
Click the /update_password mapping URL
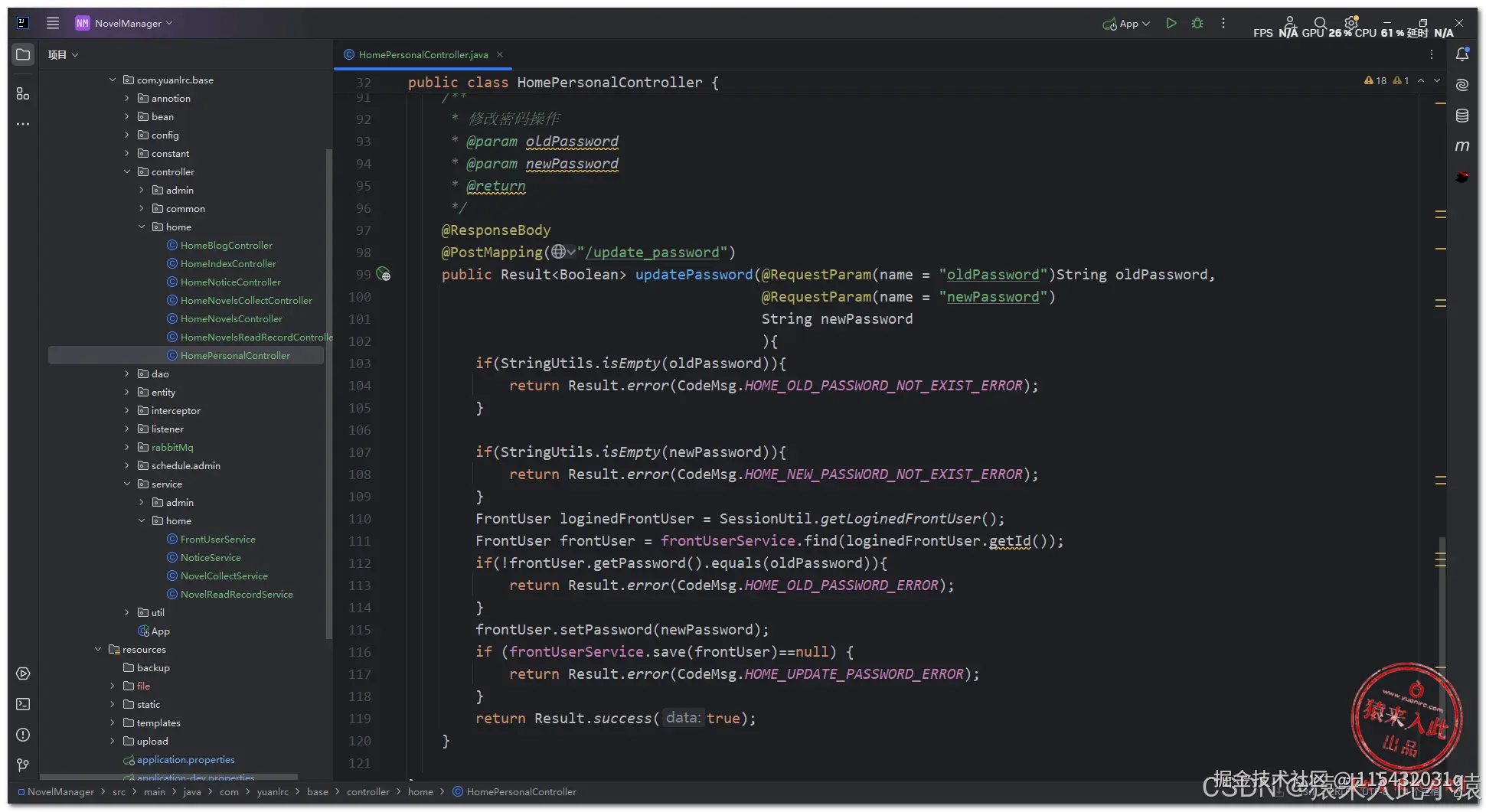(x=652, y=252)
